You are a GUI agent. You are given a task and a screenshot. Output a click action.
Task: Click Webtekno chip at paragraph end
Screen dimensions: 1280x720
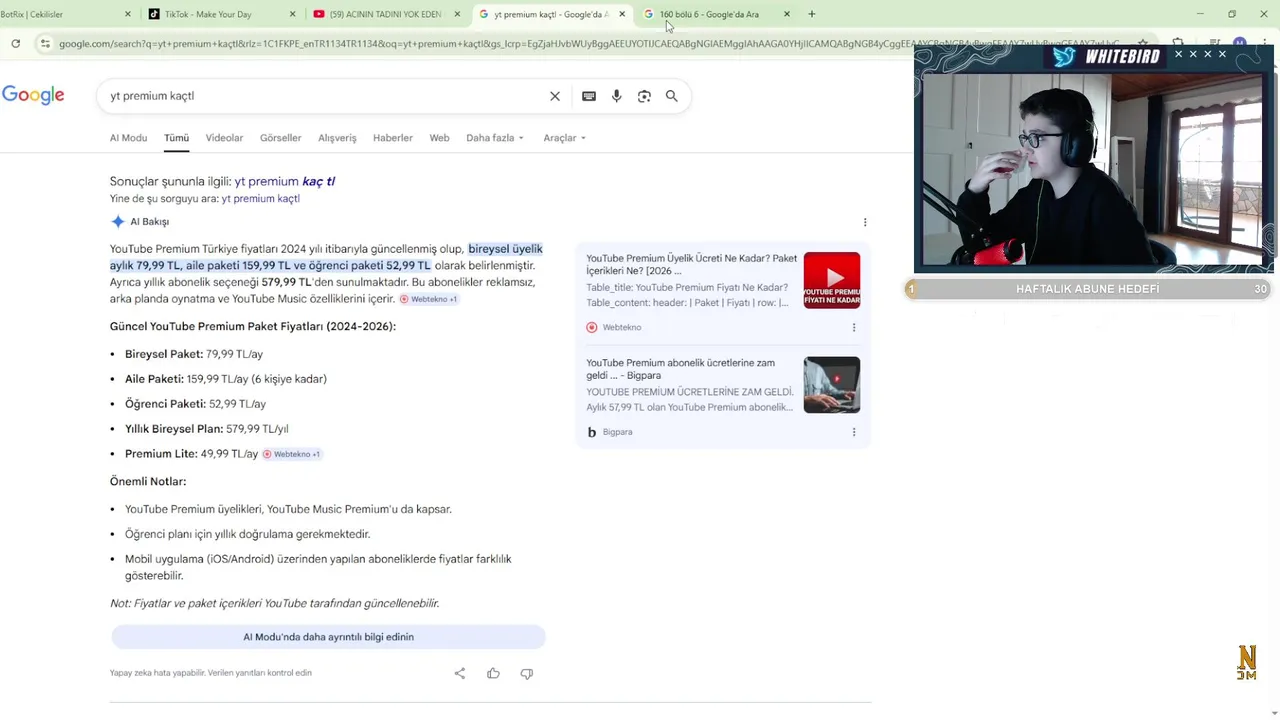tap(428, 299)
